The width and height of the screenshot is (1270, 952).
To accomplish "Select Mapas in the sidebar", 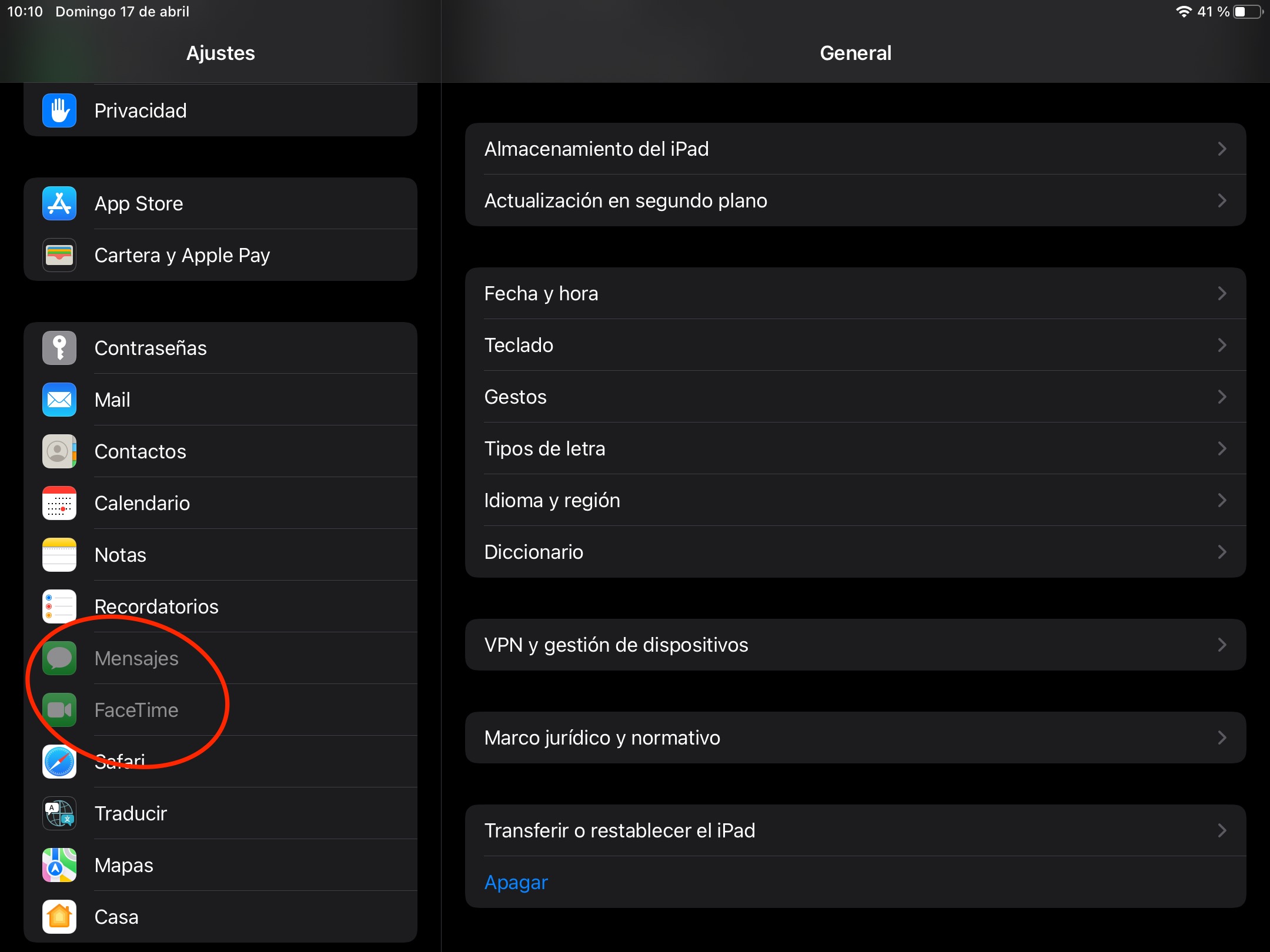I will tap(220, 865).
